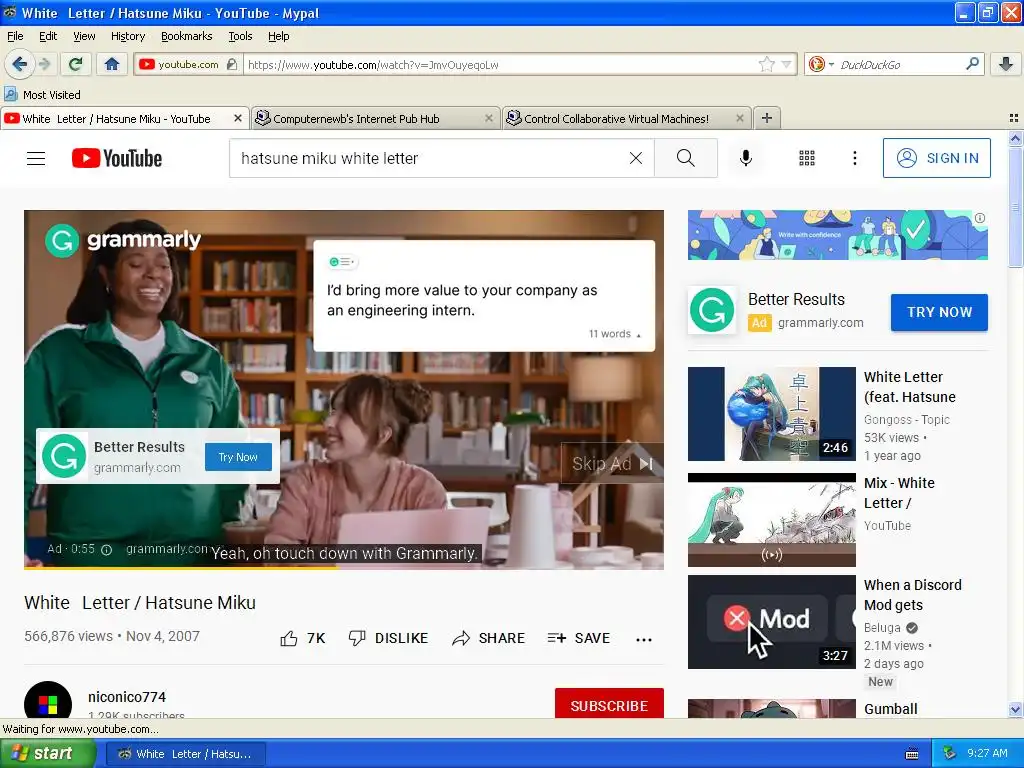
Task: Click the White Letter taskbar window button
Action: [185, 754]
